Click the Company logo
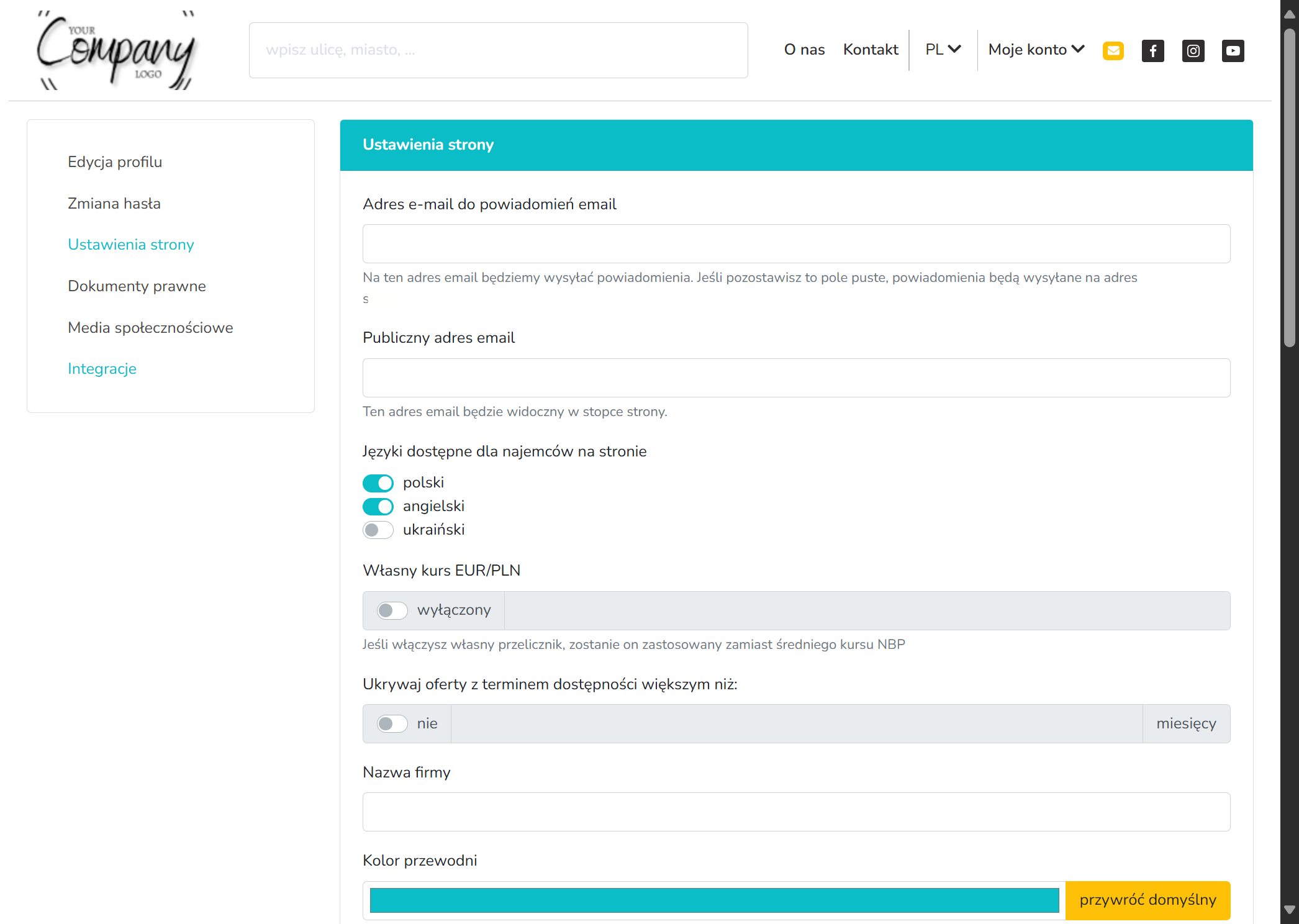This screenshot has height=924, width=1299. (x=116, y=50)
